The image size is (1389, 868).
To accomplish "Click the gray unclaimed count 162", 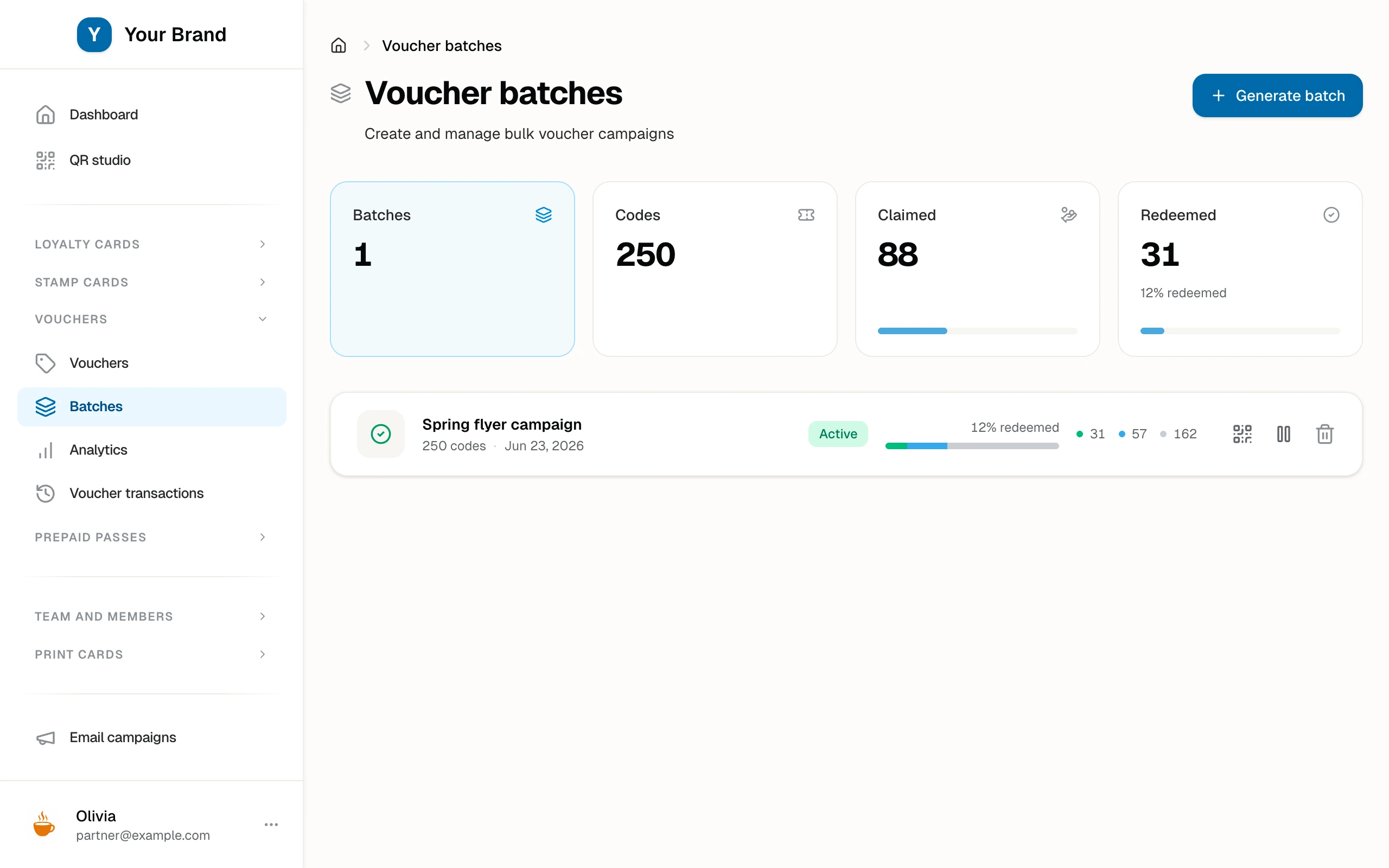I will tap(1178, 434).
